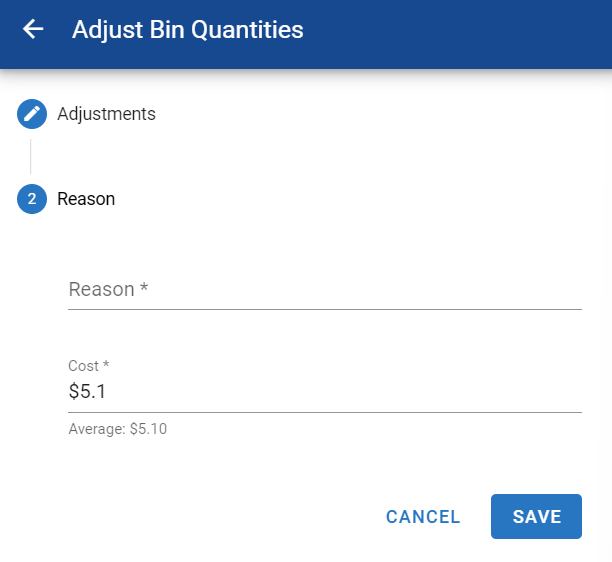The height and width of the screenshot is (562, 612).
Task: Click the vertical connector line between steps
Action: [x=31, y=156]
